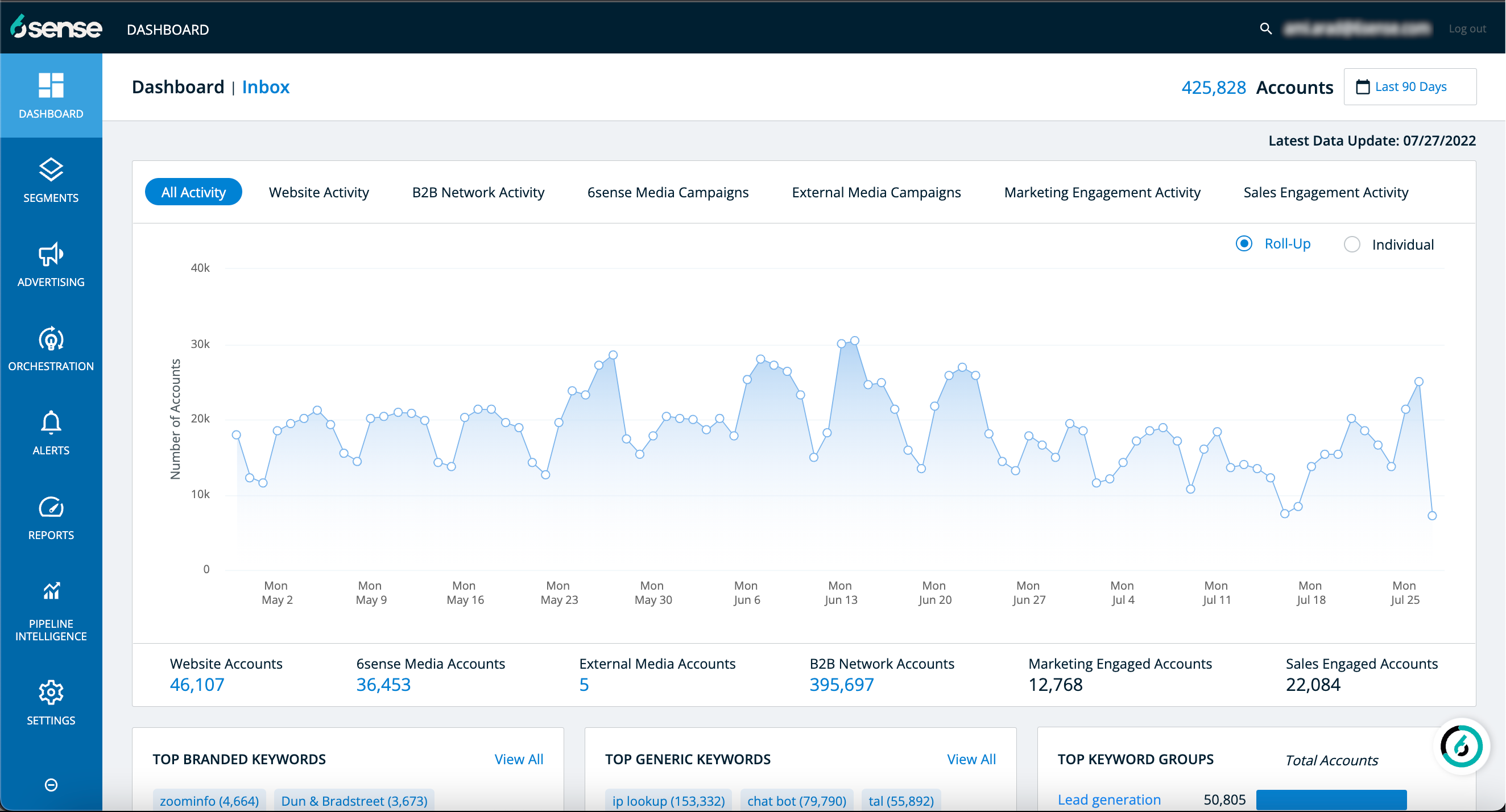Image resolution: width=1506 pixels, height=812 pixels.
Task: Open the Last 90 Days date selector
Action: coord(1410,86)
